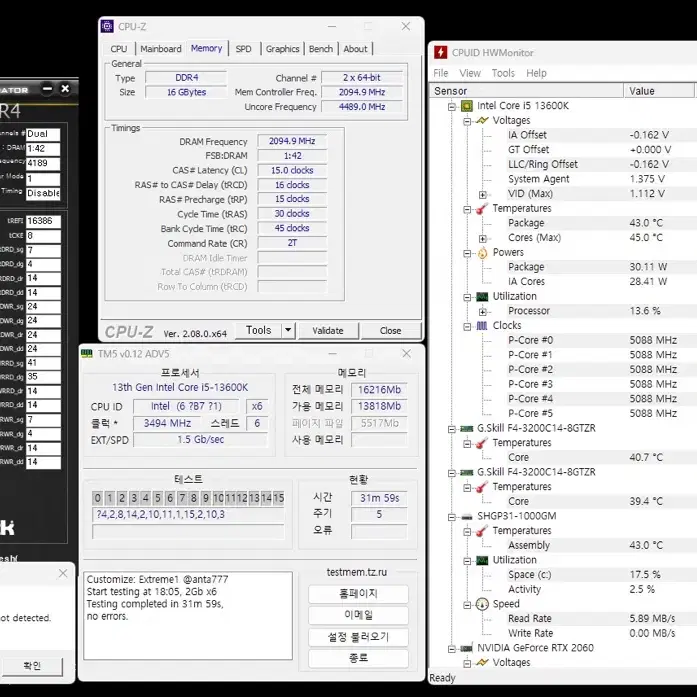The width and height of the screenshot is (697, 697).
Task: Click the 종료 button in TM5
Action: (358, 658)
